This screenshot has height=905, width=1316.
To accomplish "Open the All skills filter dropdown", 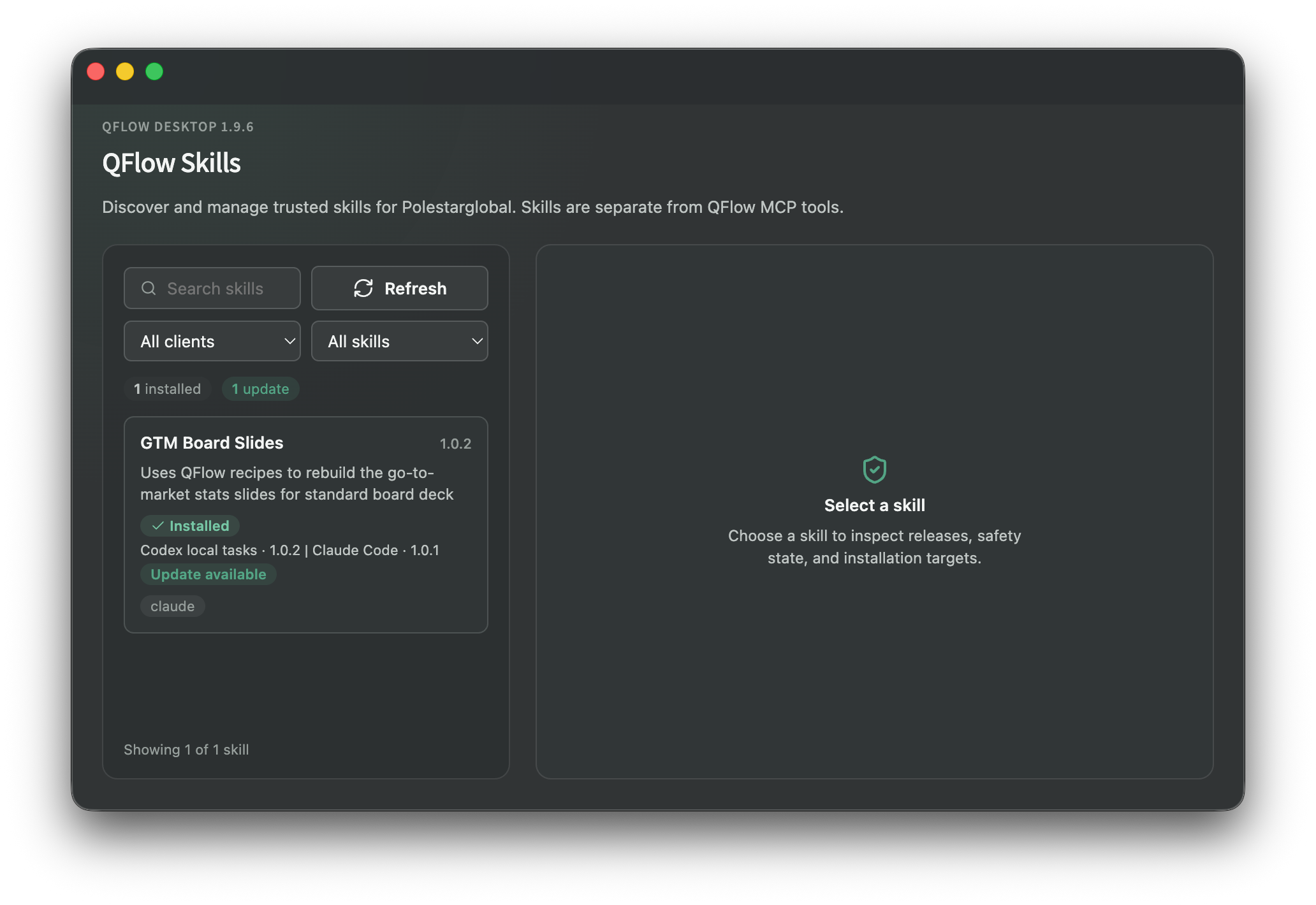I will 400,341.
